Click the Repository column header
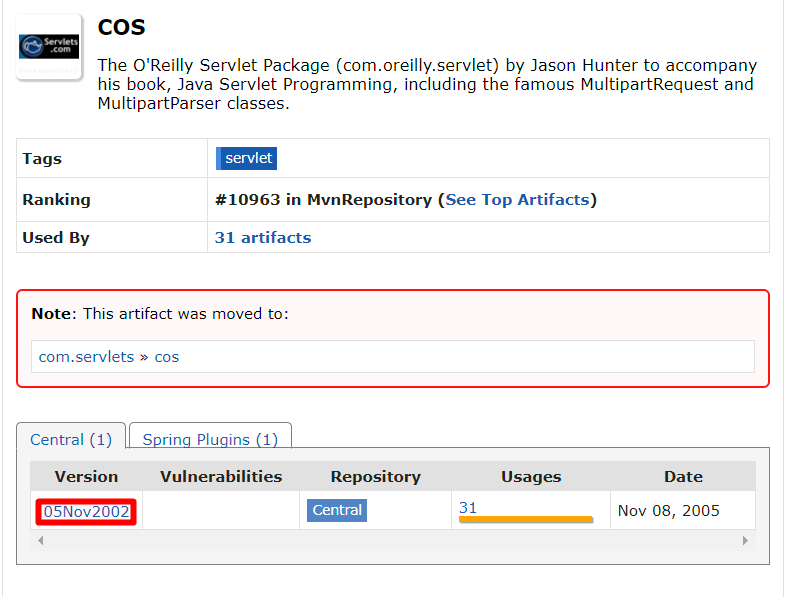Screen dimensions: 785x597 [375, 476]
